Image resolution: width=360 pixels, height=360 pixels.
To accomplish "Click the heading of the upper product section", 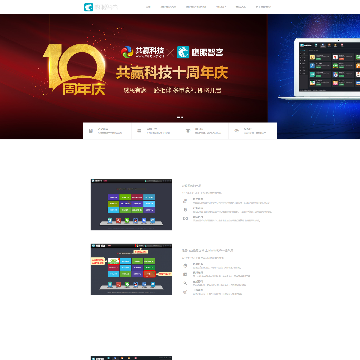I will tap(191, 185).
